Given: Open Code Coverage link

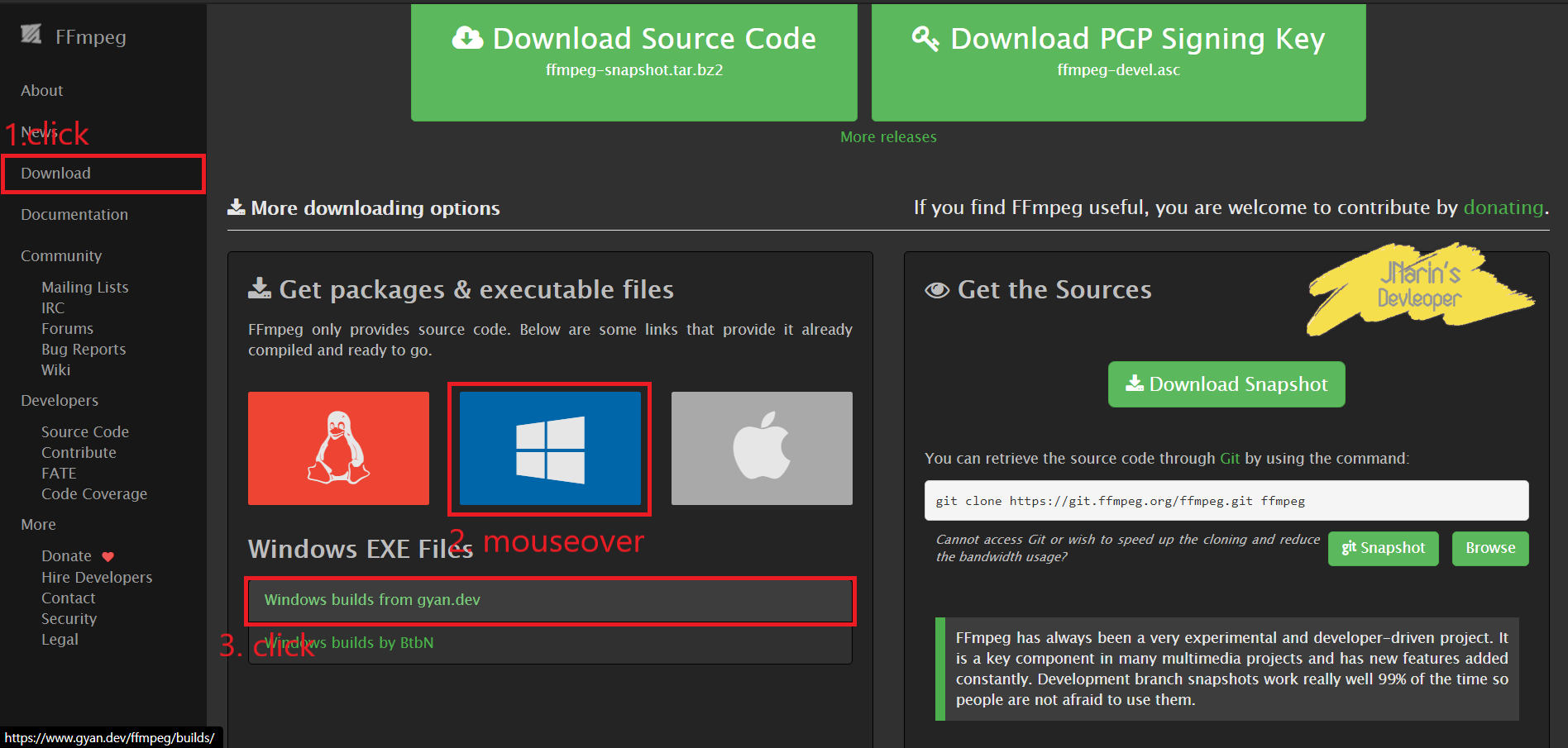Looking at the screenshot, I should [94, 494].
